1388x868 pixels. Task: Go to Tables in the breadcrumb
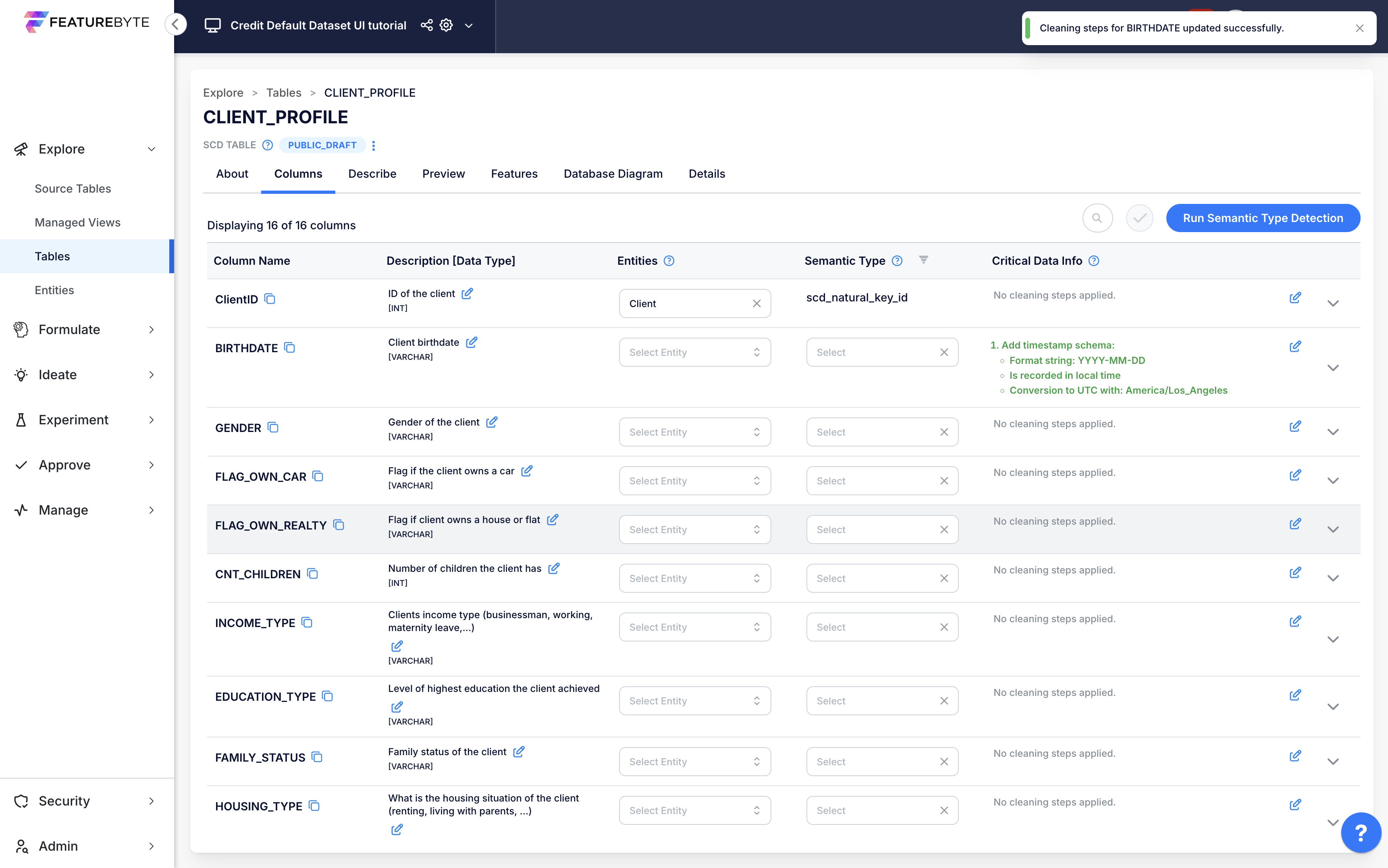pyautogui.click(x=284, y=93)
